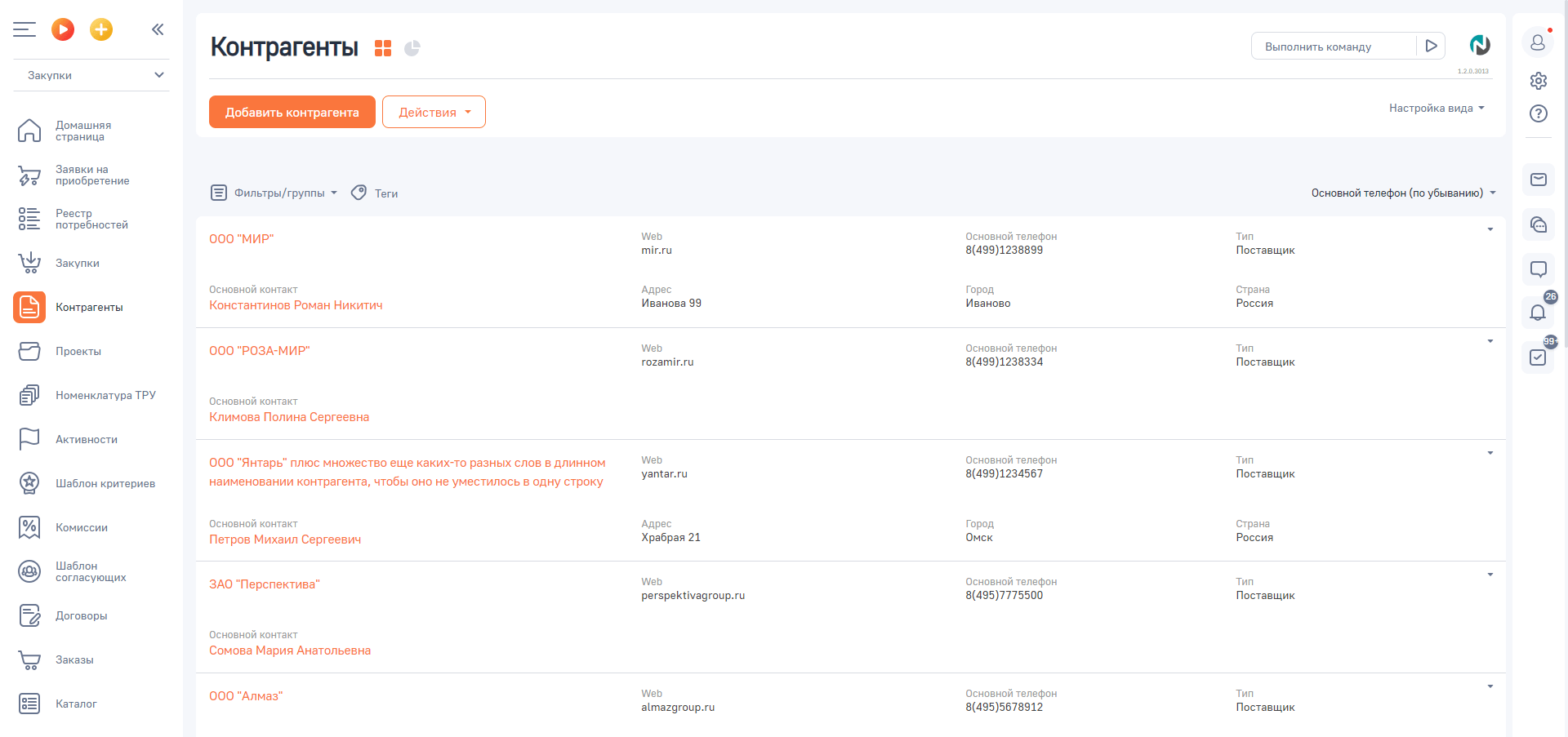Click the Каталог list icon
The height and width of the screenshot is (737, 1568).
tap(29, 704)
